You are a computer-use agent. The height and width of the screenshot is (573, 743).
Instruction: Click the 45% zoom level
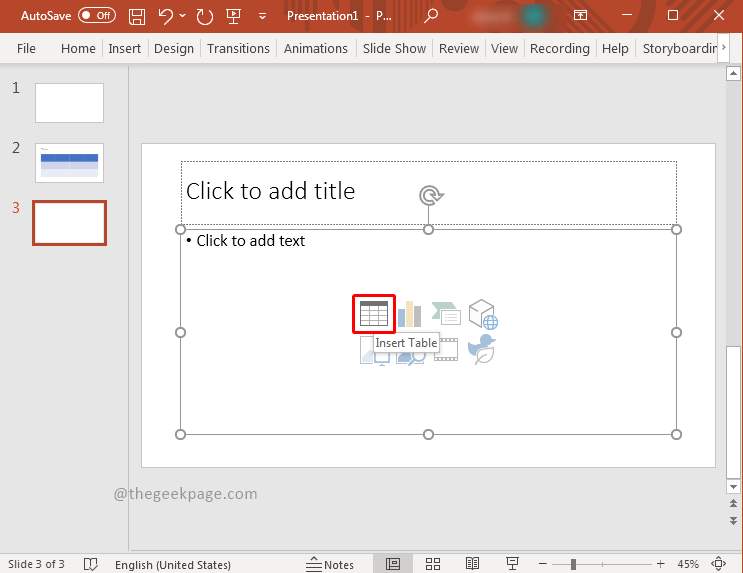(688, 564)
